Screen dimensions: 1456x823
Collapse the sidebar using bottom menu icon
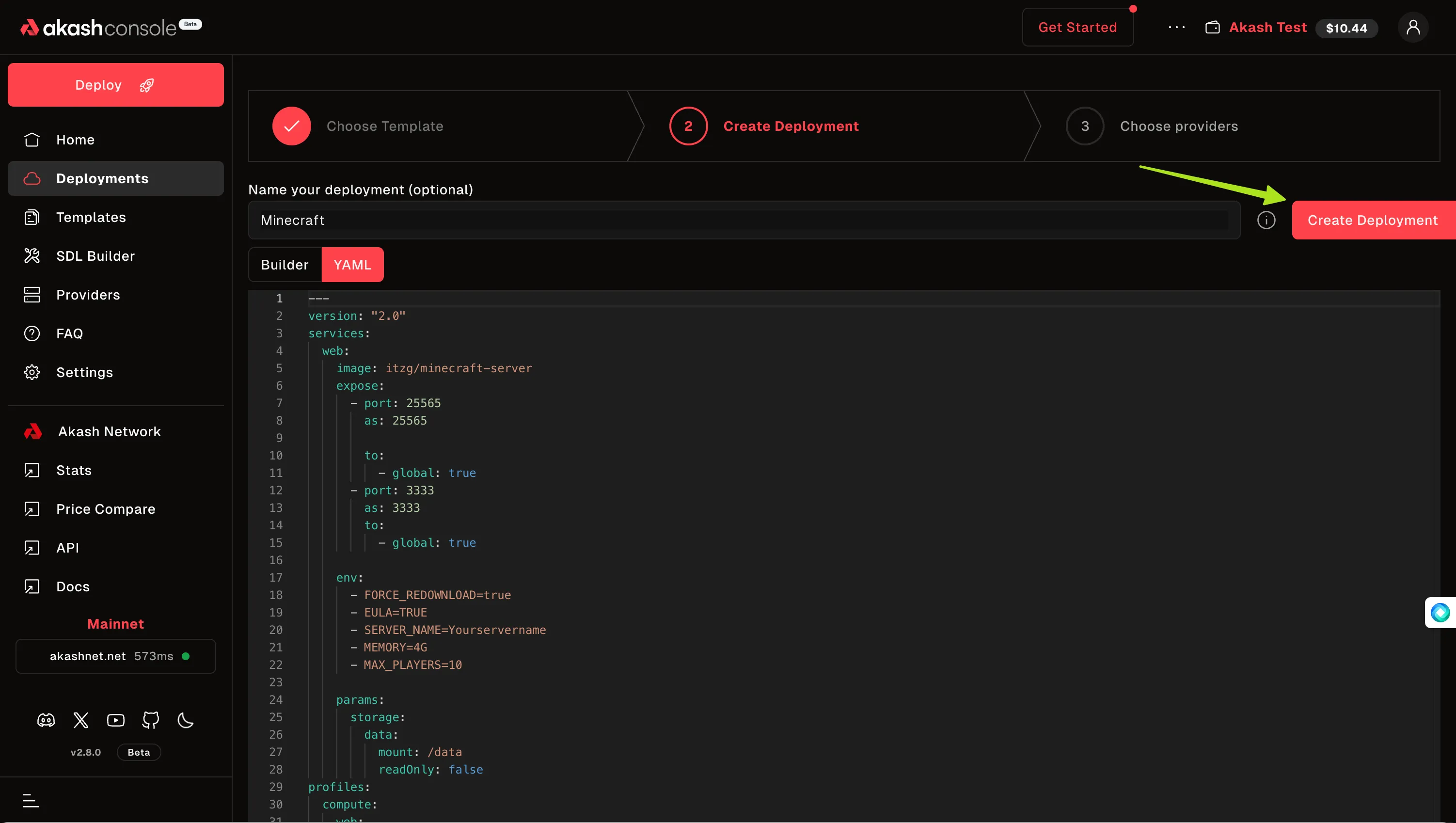(x=31, y=800)
